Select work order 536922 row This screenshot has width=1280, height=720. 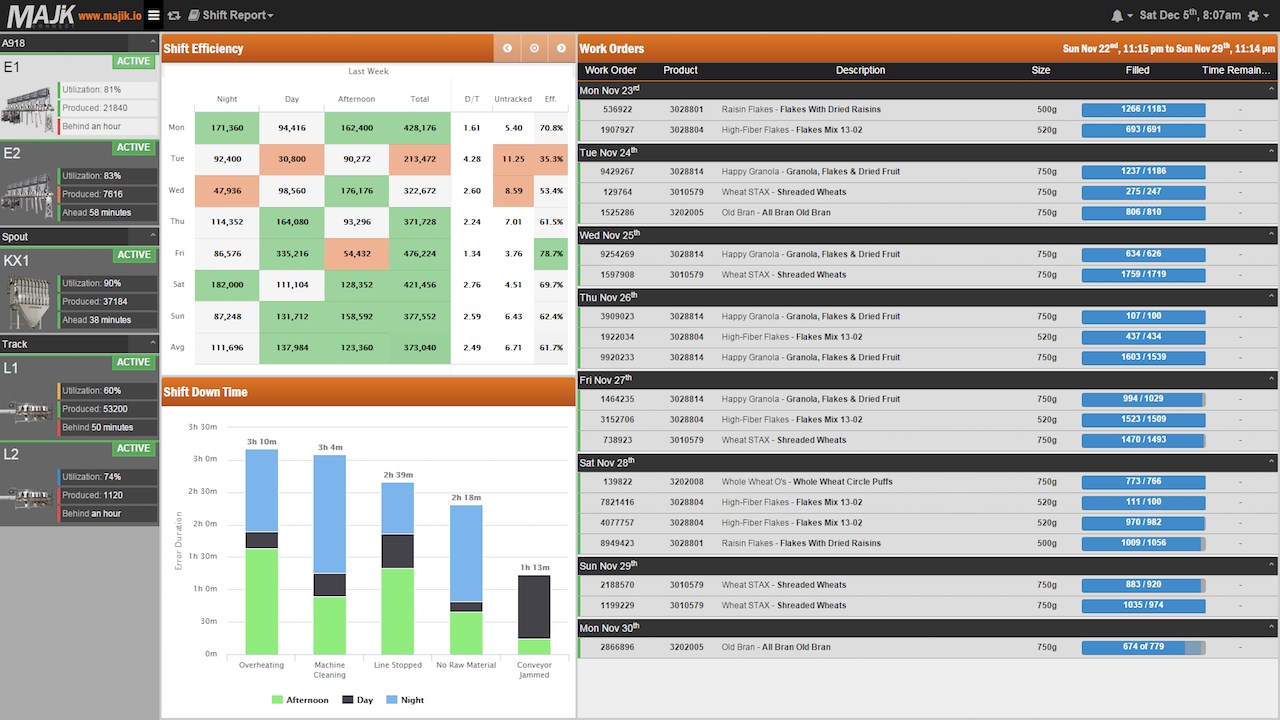(928, 109)
